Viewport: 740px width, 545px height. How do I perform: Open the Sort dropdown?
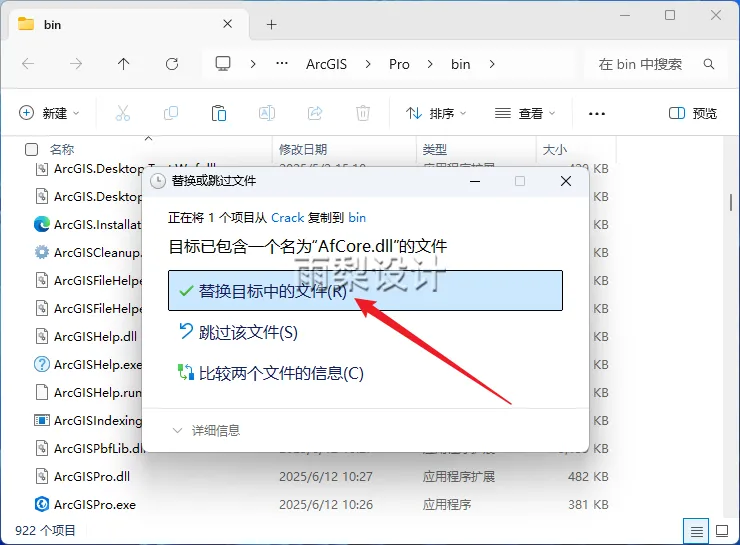click(x=436, y=113)
